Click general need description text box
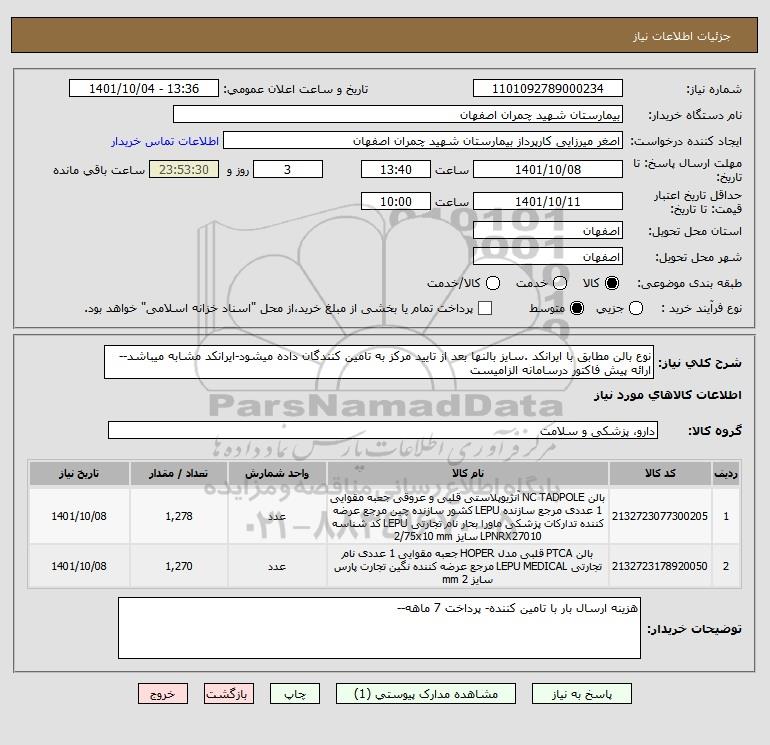The width and height of the screenshot is (770, 745). pos(379,362)
